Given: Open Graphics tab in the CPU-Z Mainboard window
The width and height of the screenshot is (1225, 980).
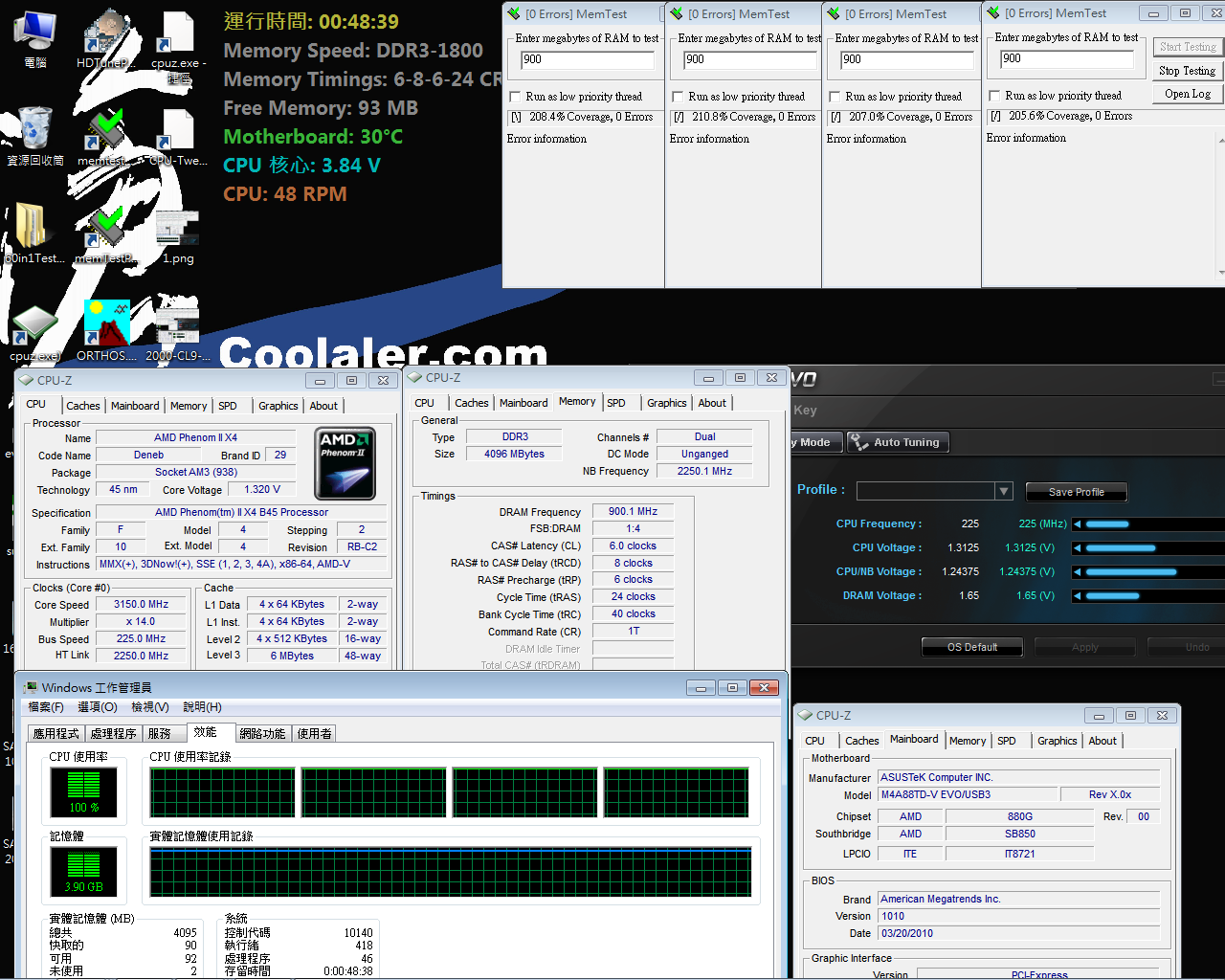Looking at the screenshot, I should point(1058,741).
